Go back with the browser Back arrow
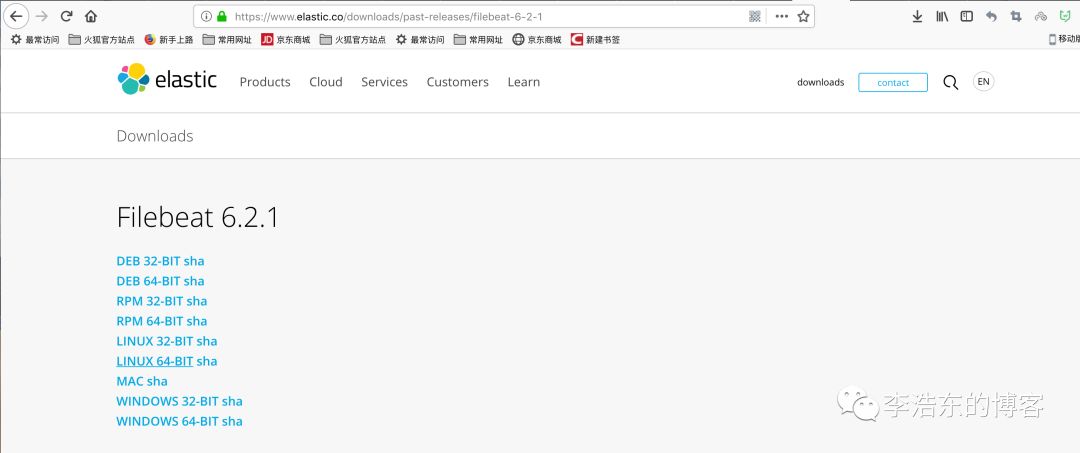Viewport: 1080px width, 453px height. (x=16, y=16)
